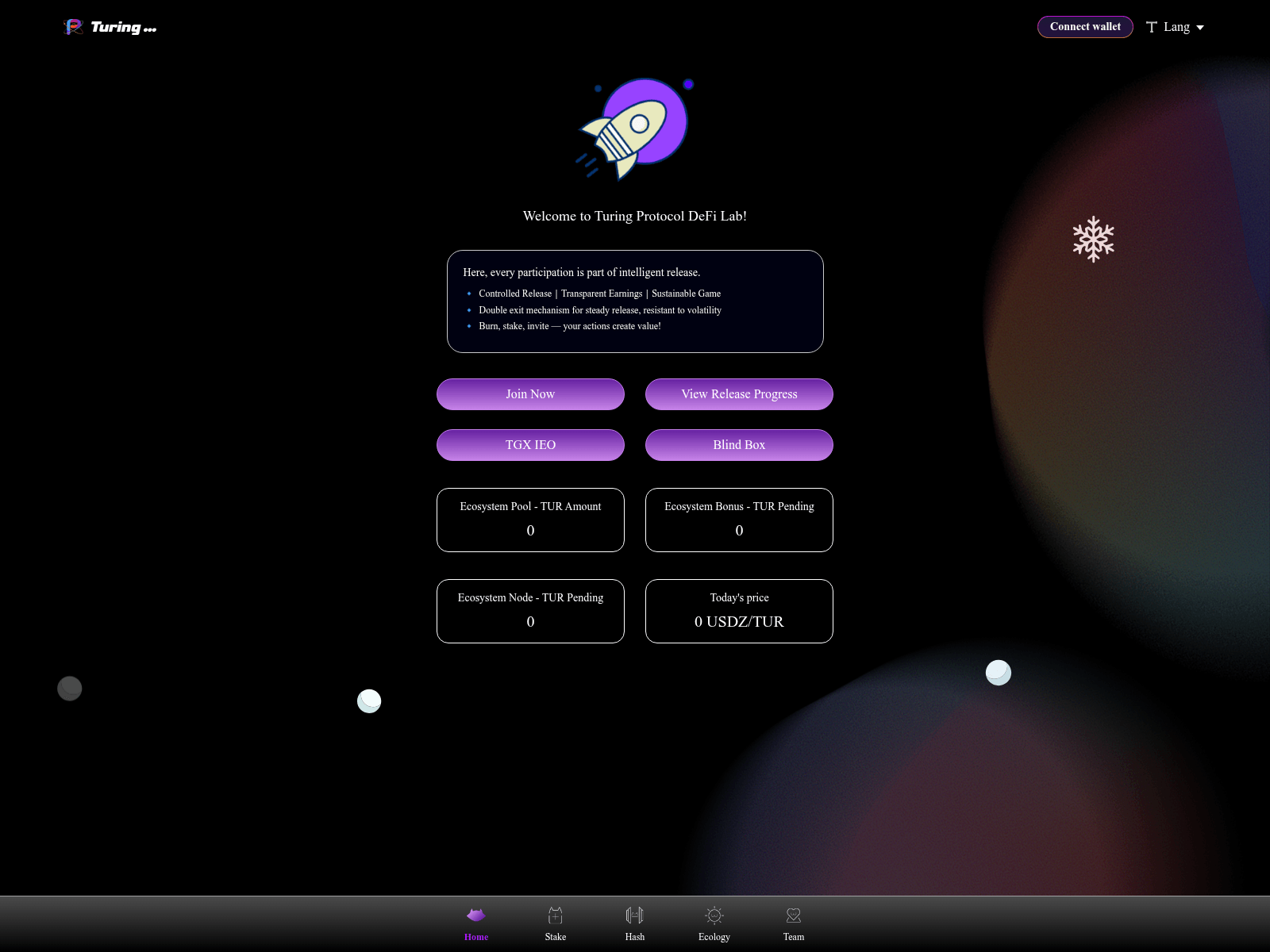Click the TGX IEO button

pyautogui.click(x=530, y=444)
